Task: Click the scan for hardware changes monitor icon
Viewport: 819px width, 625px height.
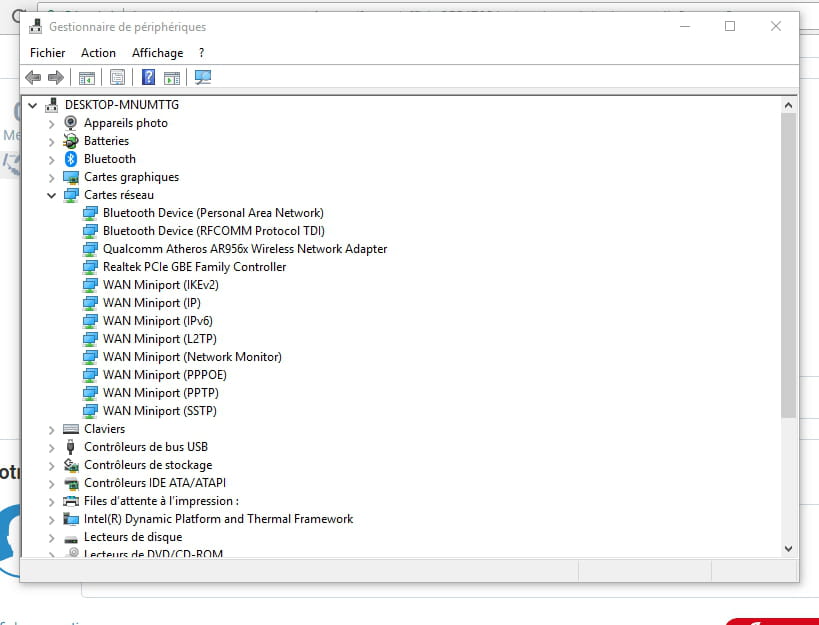Action: pyautogui.click(x=203, y=78)
